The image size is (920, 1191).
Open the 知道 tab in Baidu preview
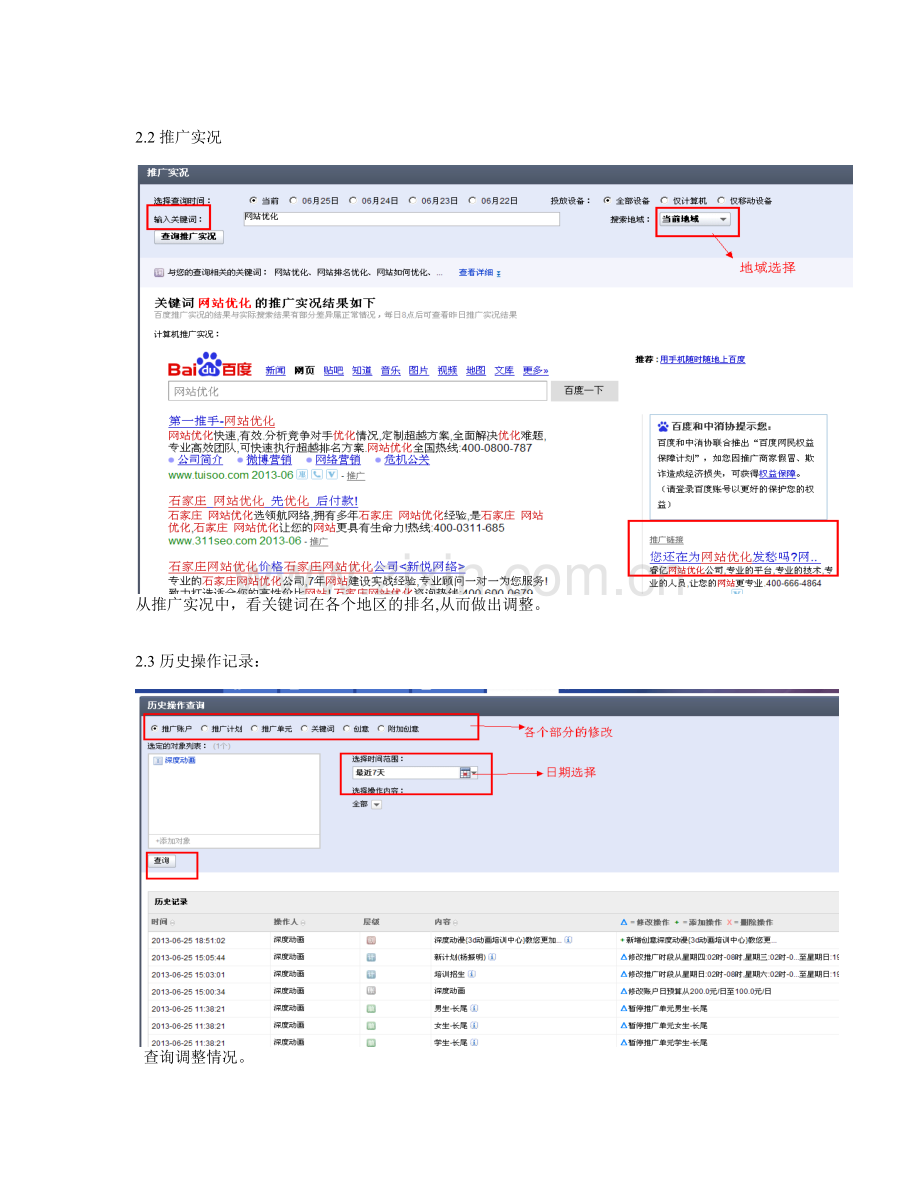(x=362, y=371)
